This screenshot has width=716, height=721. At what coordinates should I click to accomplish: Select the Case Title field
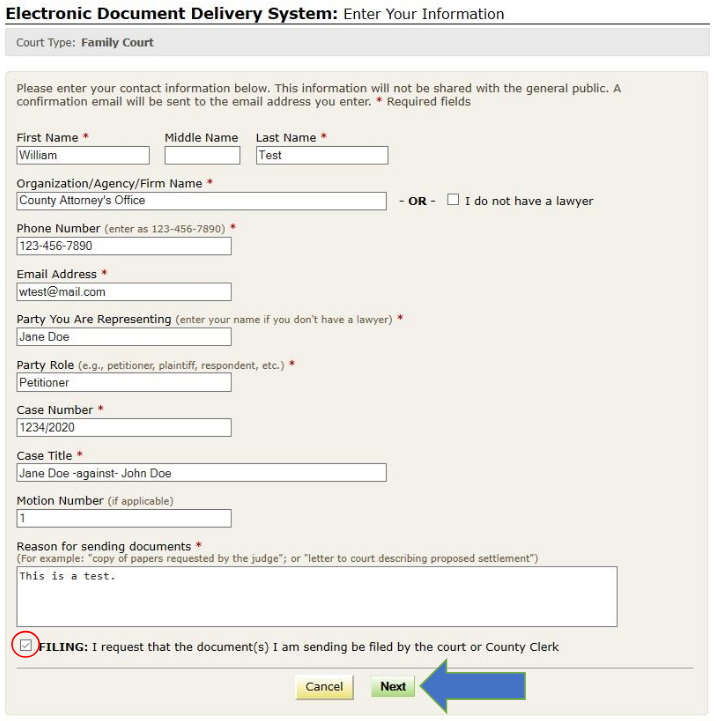point(201,473)
